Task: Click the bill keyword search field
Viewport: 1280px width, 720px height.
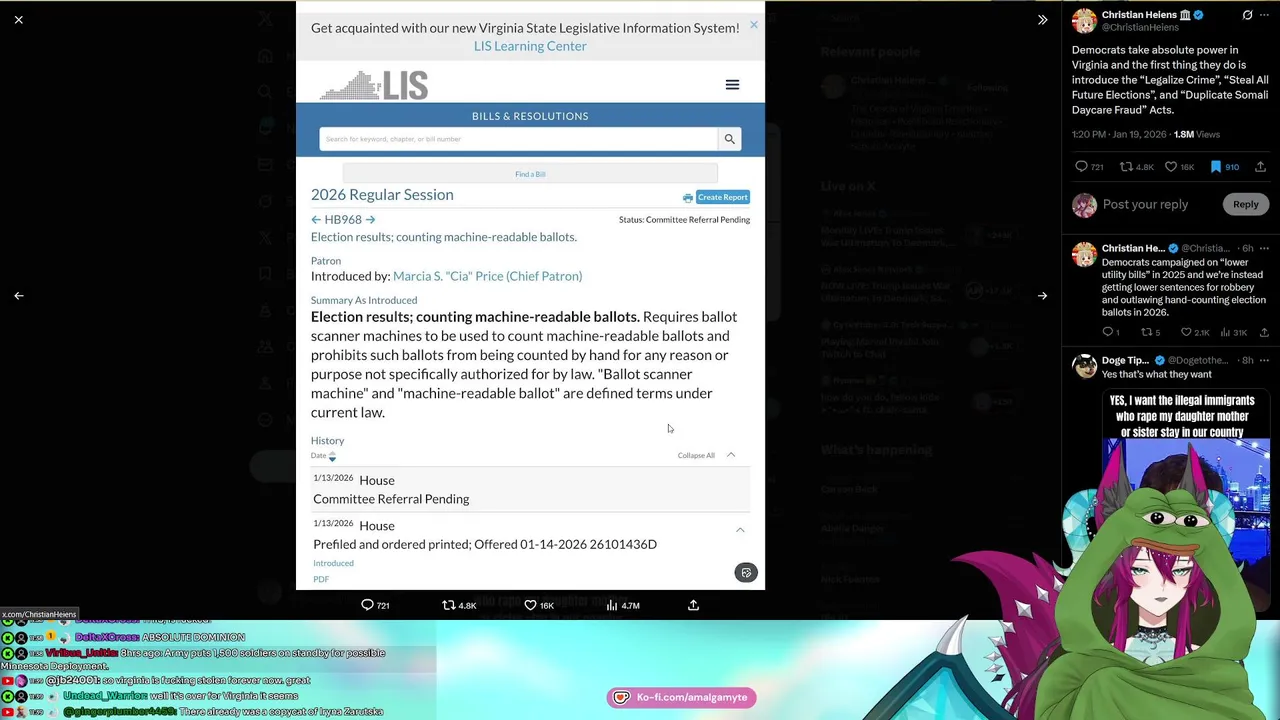Action: [x=518, y=139]
